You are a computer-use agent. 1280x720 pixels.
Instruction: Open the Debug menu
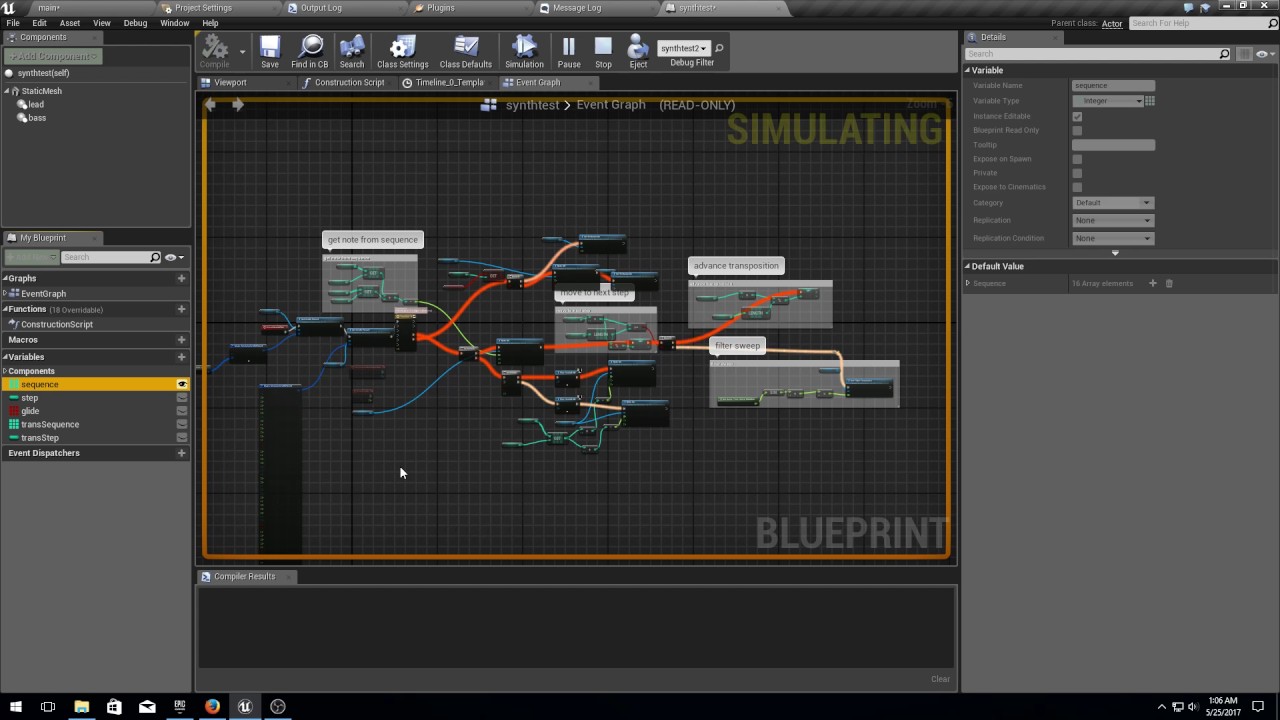pyautogui.click(x=135, y=23)
